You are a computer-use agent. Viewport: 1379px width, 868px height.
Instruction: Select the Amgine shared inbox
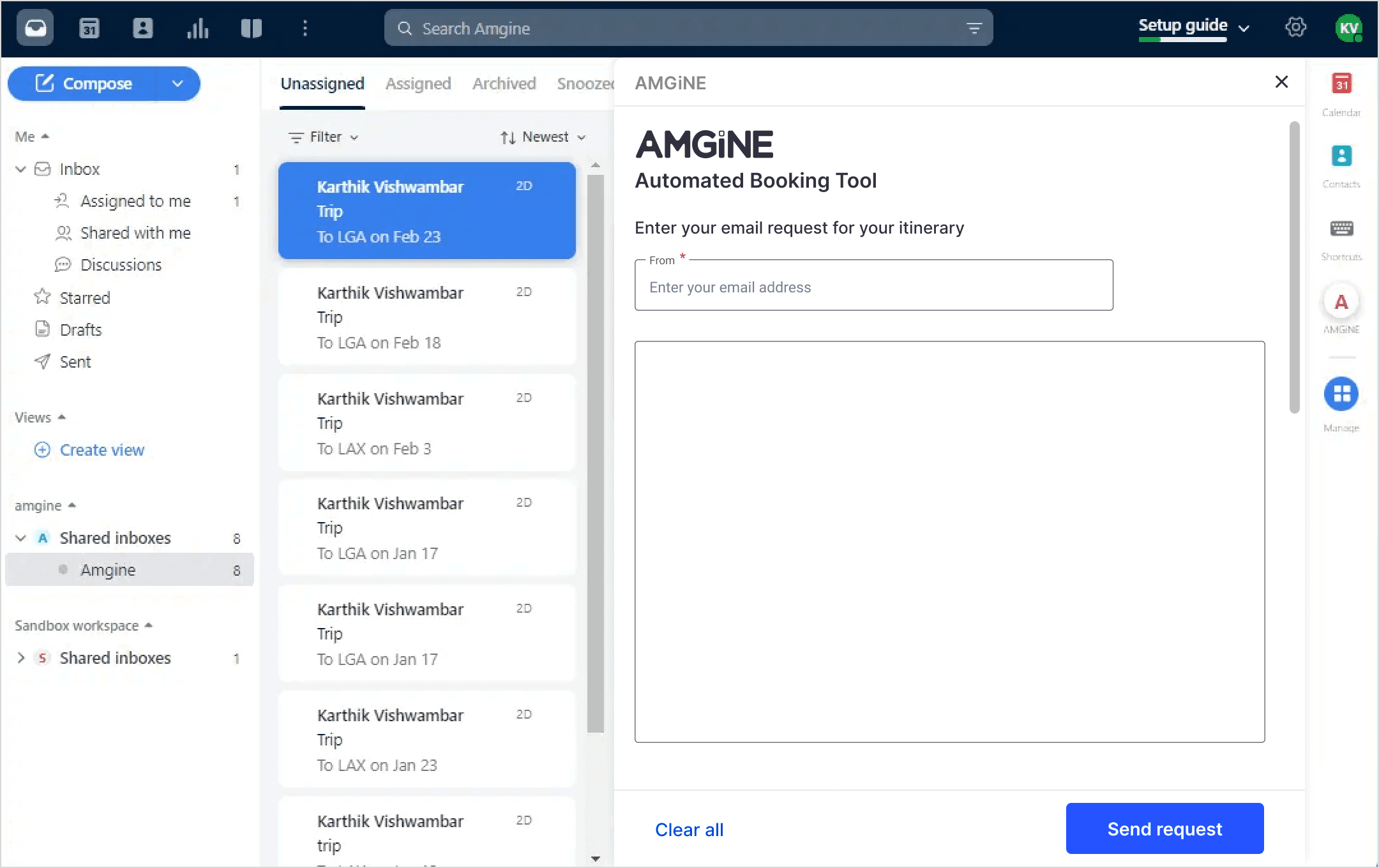(x=107, y=569)
